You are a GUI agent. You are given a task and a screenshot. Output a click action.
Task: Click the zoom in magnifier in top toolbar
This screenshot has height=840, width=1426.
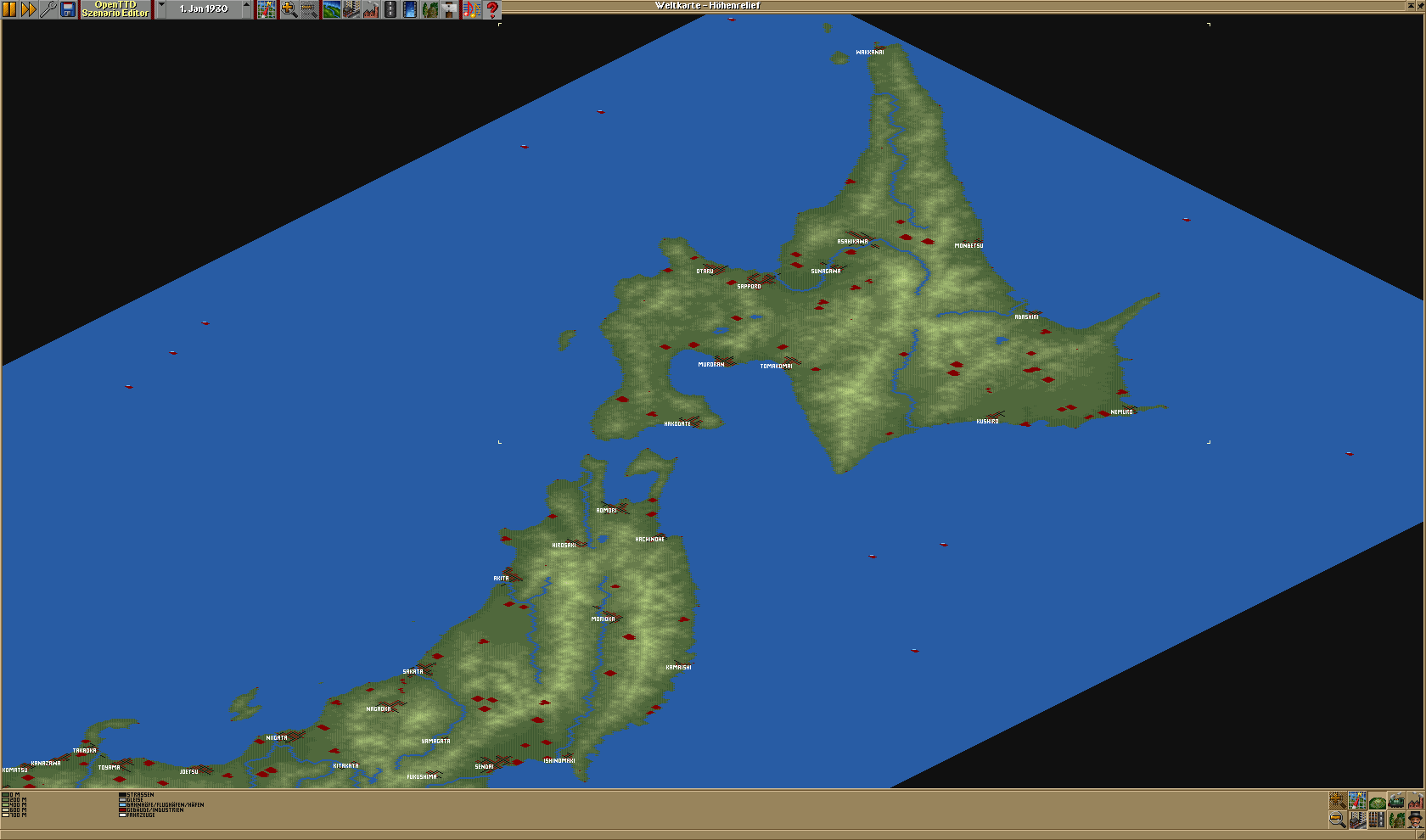tap(289, 9)
